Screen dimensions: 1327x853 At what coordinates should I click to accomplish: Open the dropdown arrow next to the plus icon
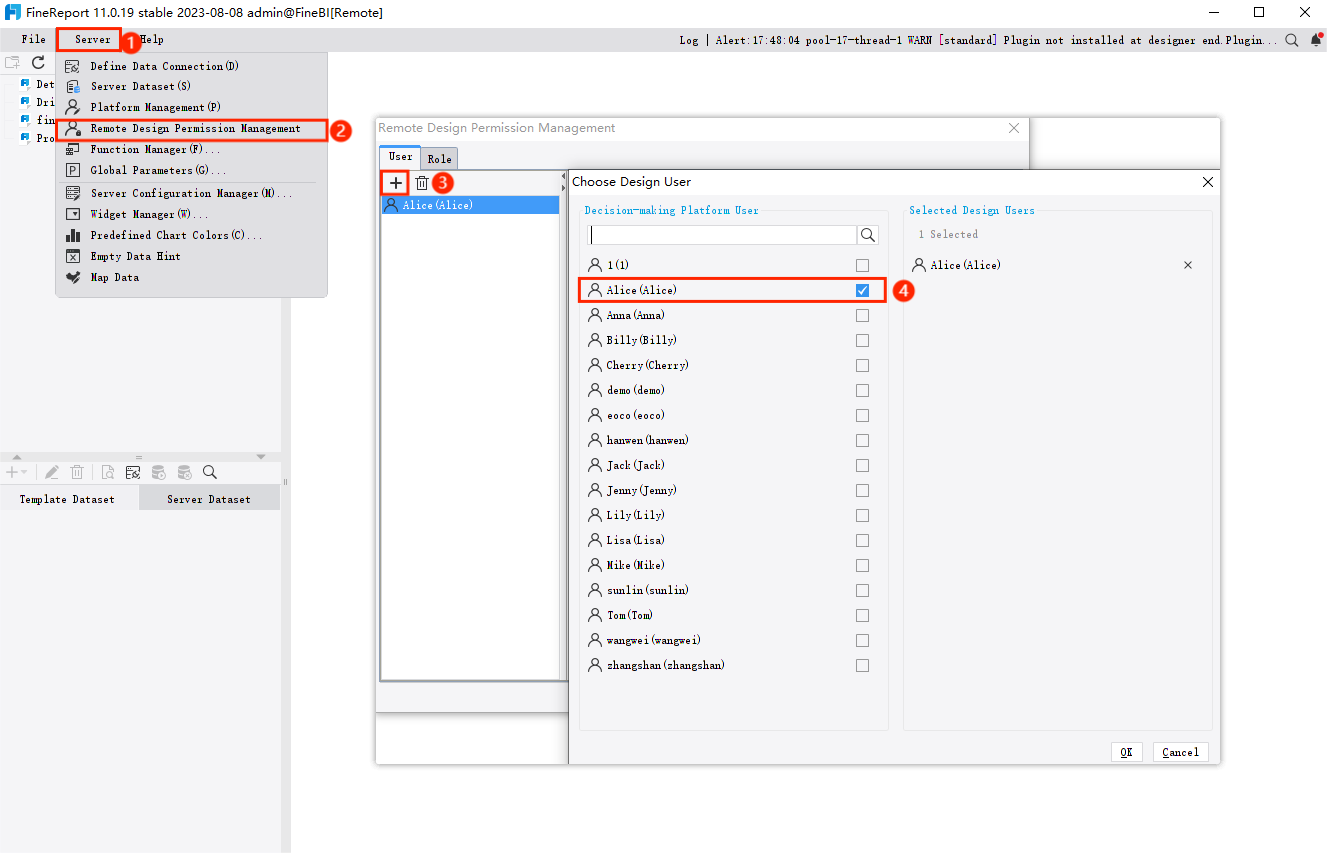pos(25,471)
